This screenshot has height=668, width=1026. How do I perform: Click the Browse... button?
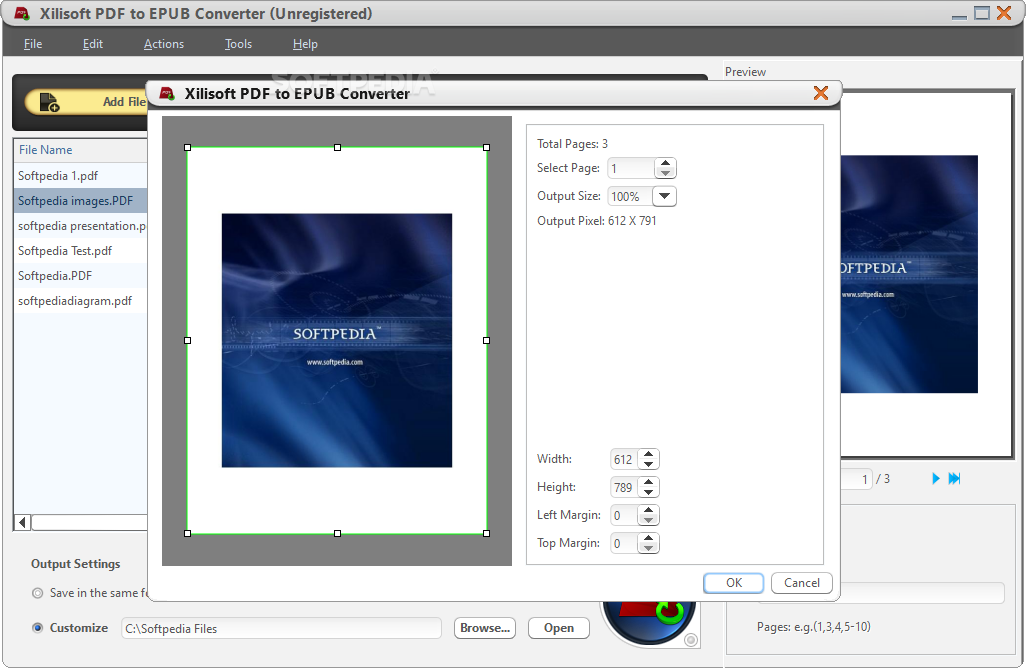(x=485, y=628)
